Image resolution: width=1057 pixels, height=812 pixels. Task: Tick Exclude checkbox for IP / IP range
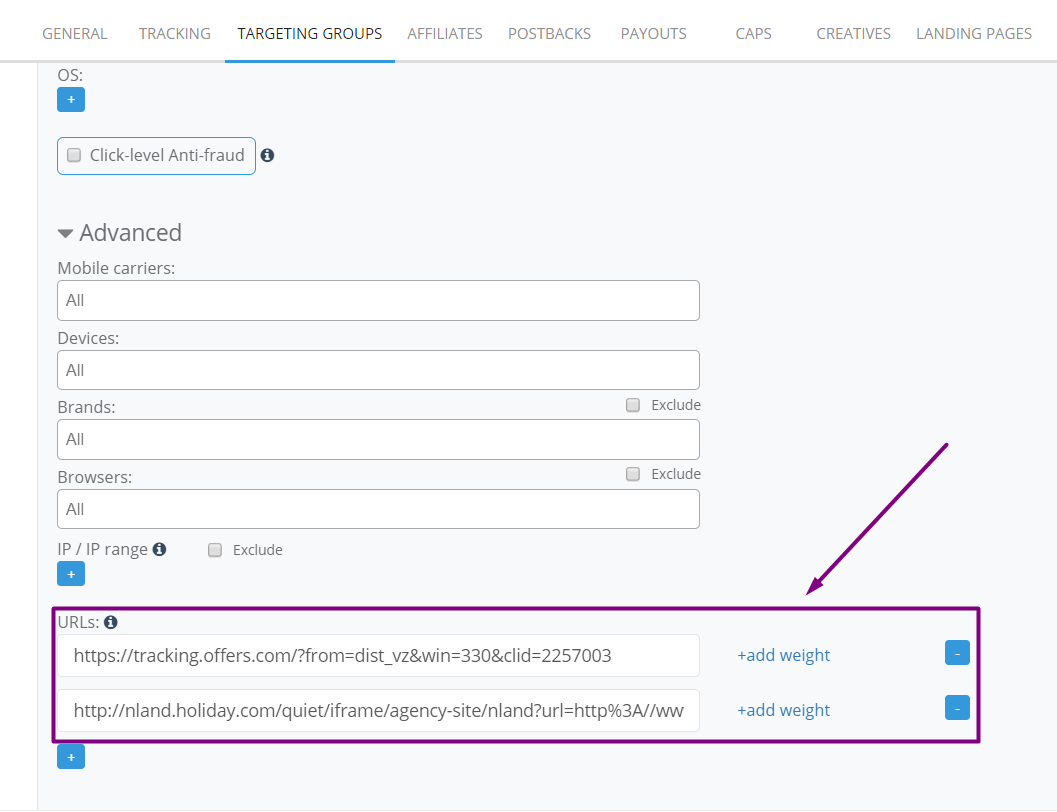tap(214, 550)
